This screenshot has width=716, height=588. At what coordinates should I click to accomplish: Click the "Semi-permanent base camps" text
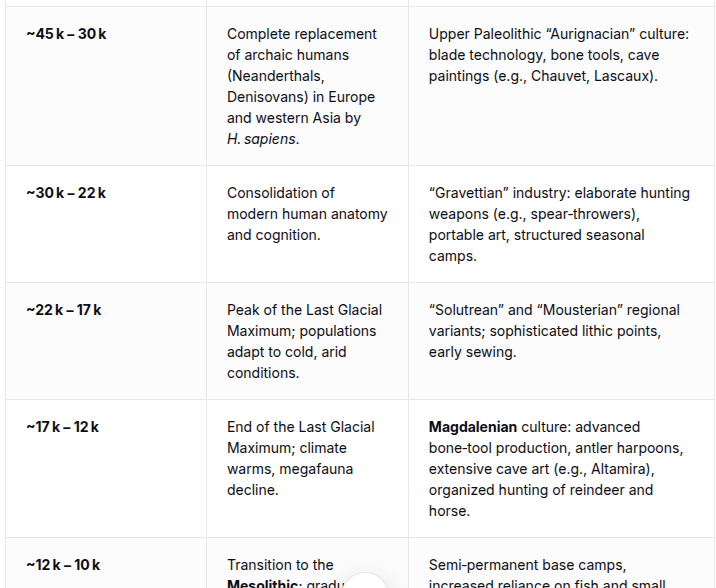click(x=527, y=564)
